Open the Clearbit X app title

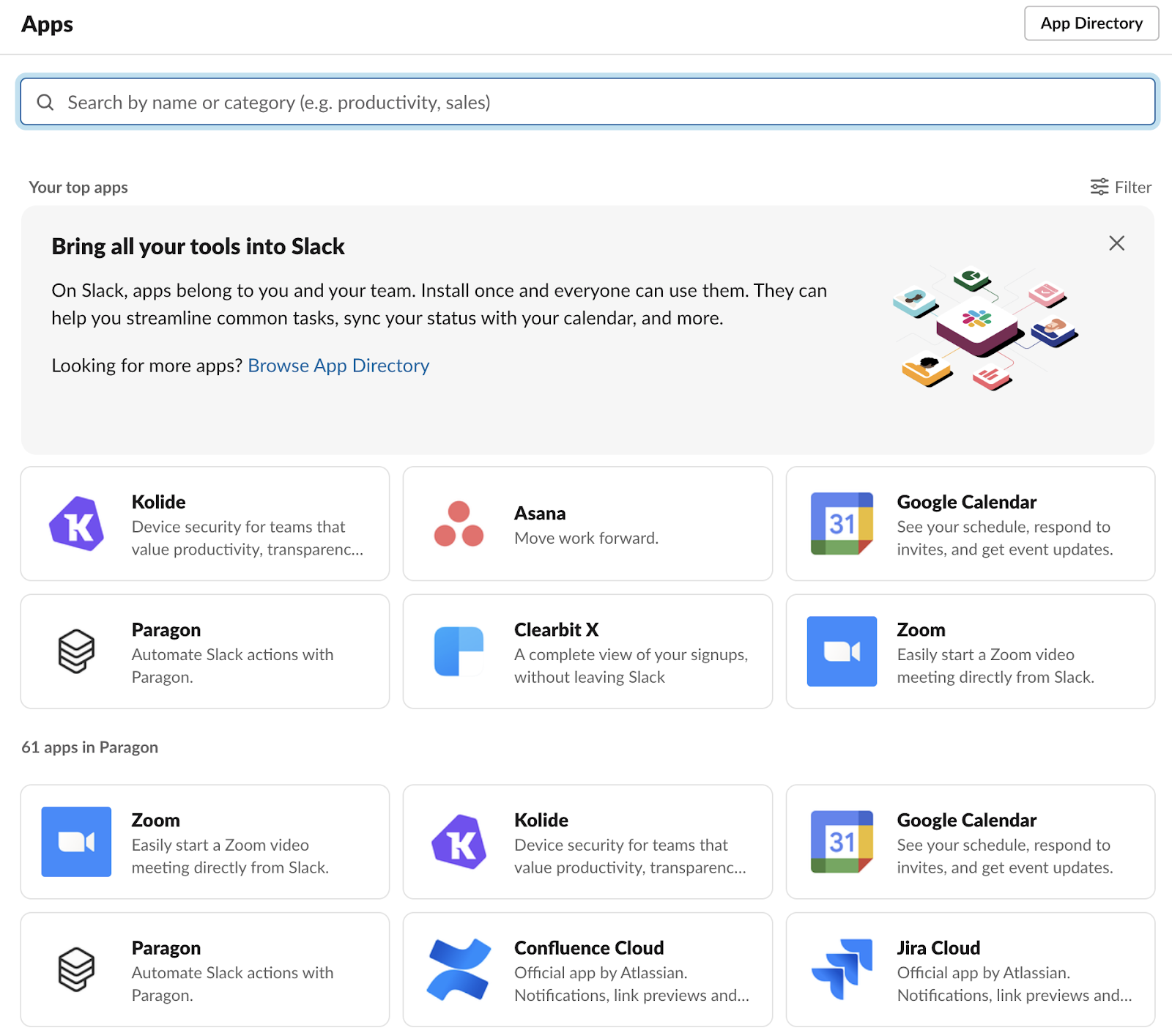point(557,630)
